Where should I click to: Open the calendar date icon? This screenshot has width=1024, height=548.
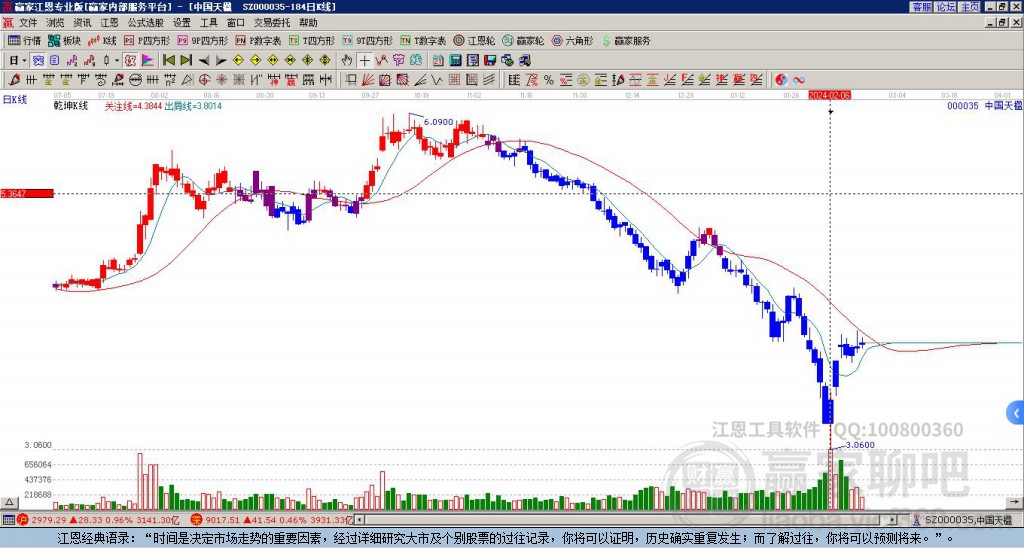coord(438,61)
